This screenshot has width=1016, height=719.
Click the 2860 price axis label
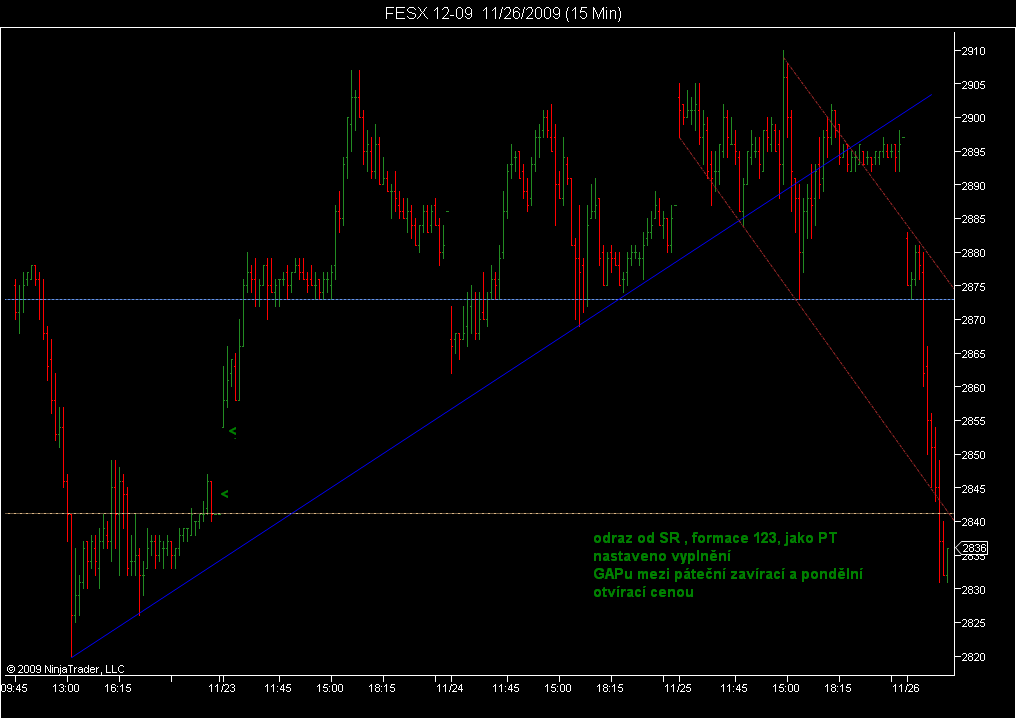[x=974, y=388]
